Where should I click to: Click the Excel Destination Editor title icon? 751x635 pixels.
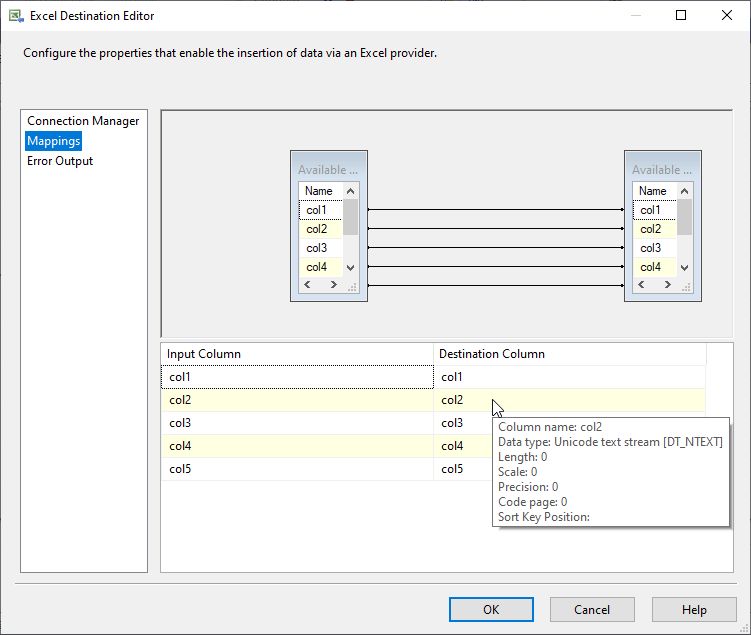click(x=16, y=16)
